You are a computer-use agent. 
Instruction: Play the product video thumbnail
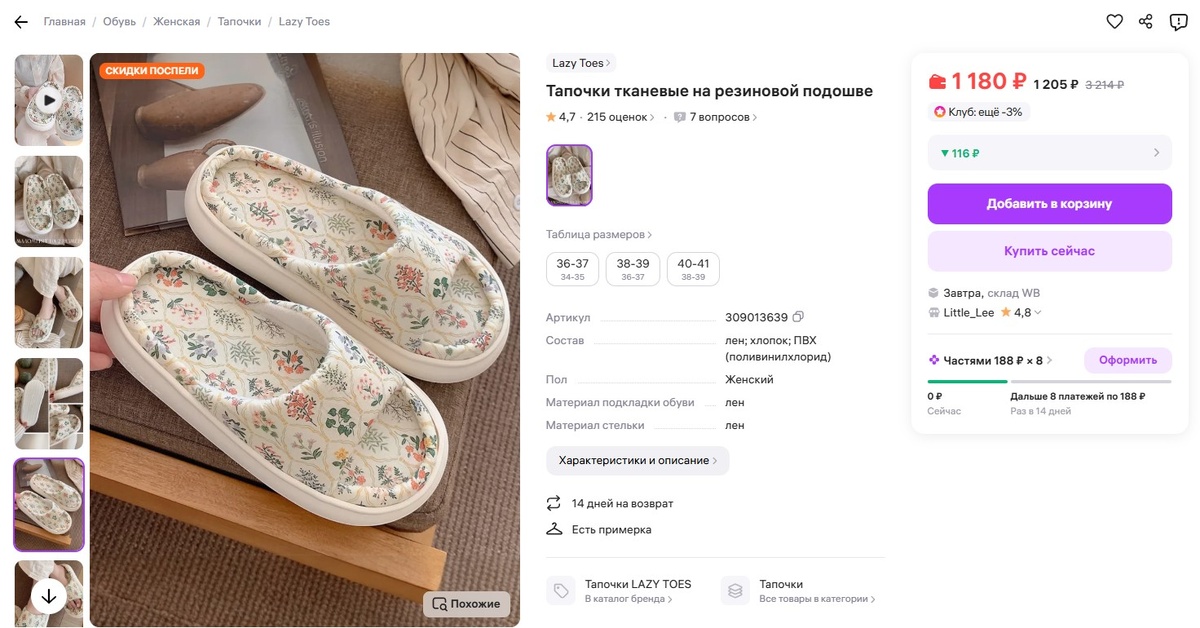48,100
